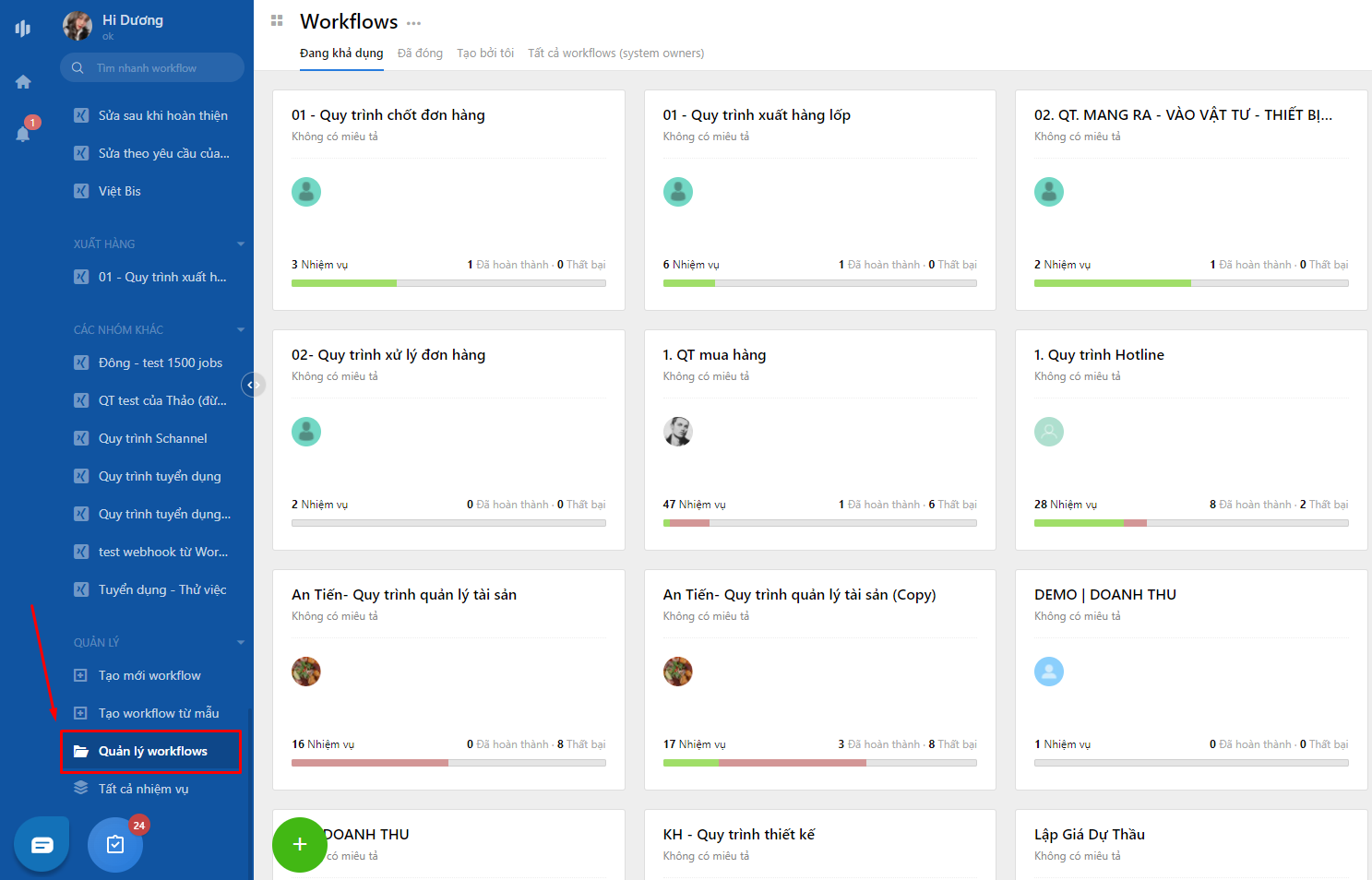Collapse the XUẤT HÀNG group with its chevron
The image size is (1372, 880).
(x=241, y=244)
